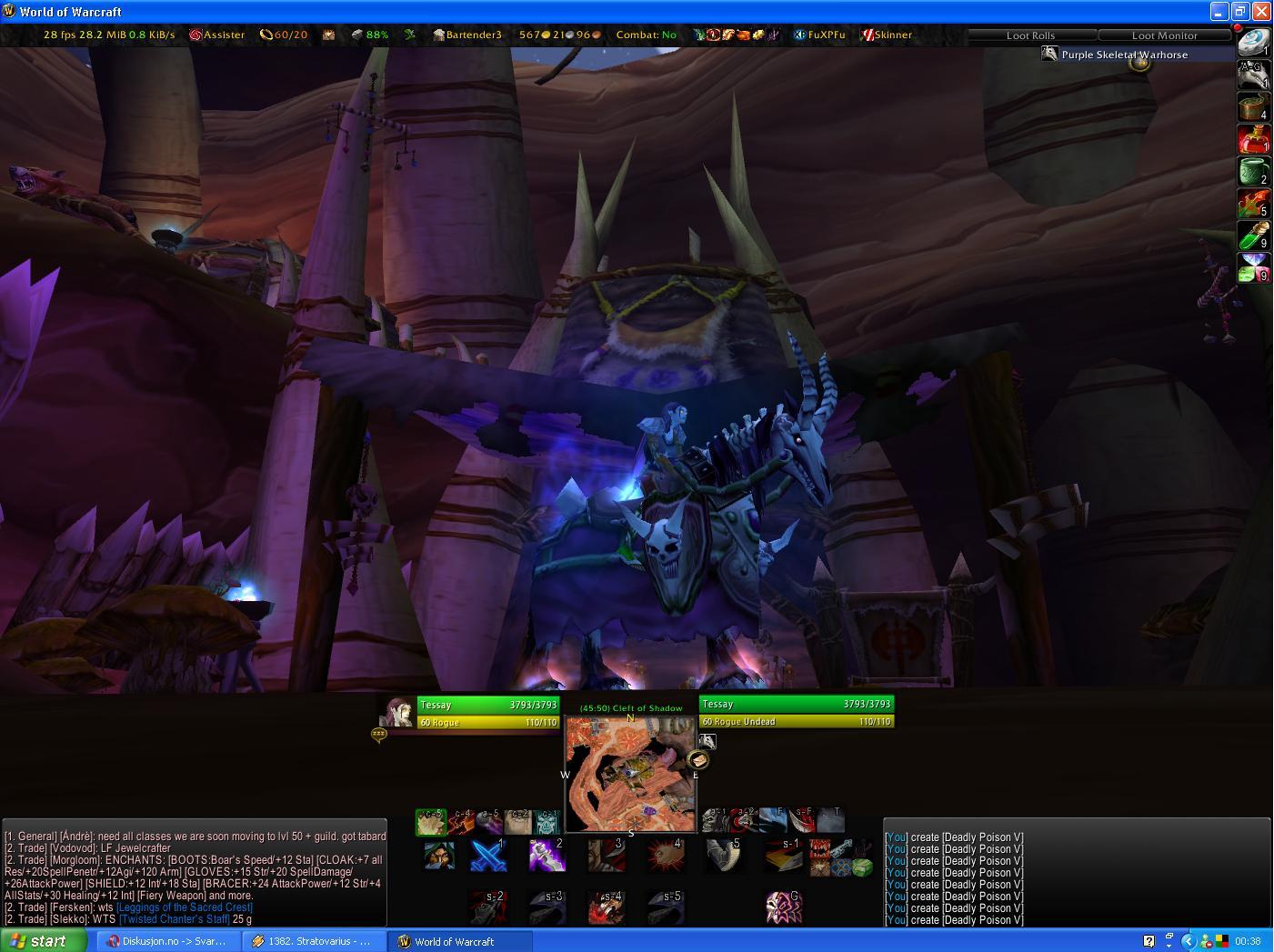Activate the a-2 action button

[x=745, y=820]
